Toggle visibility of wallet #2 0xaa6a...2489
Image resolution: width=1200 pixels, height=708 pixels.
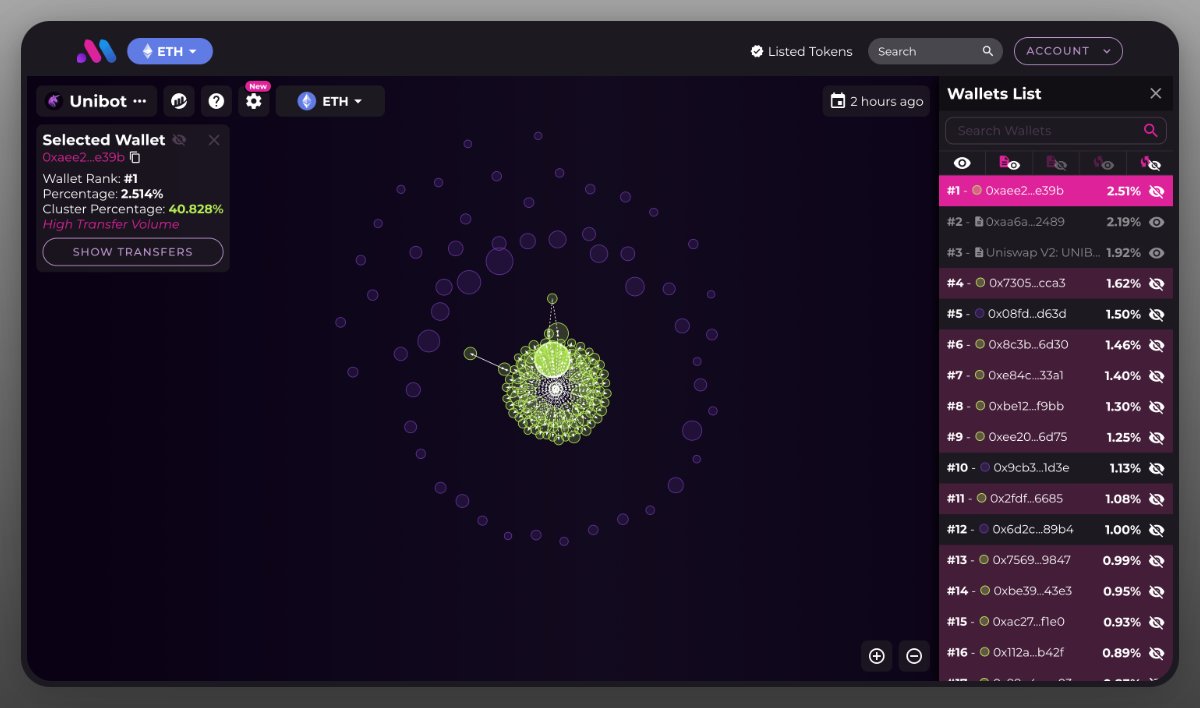1157,222
